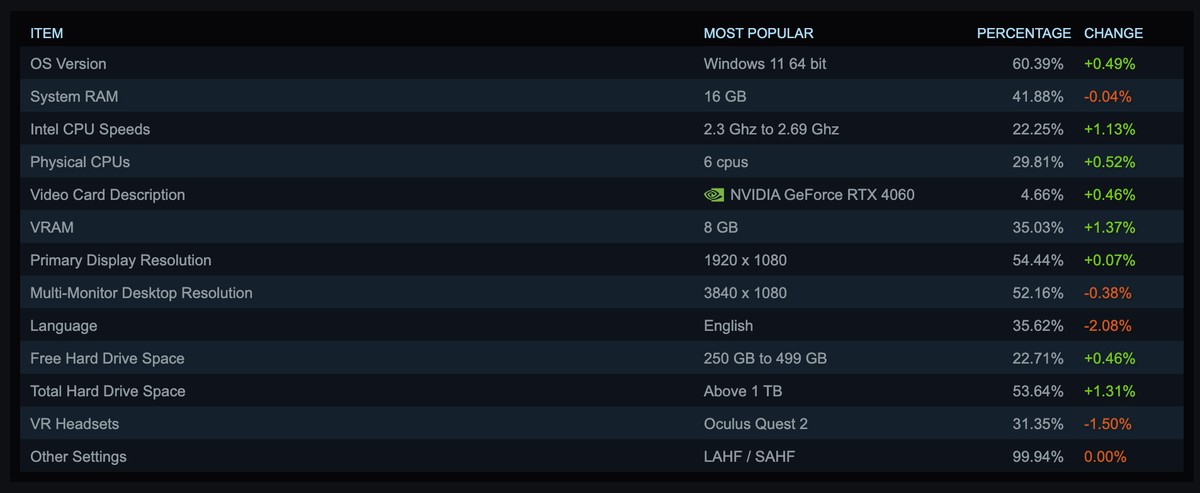Viewport: 1200px width, 493px height.
Task: Expand Multi-Monitor Desktop Resolution row
Action: pyautogui.click(x=141, y=293)
